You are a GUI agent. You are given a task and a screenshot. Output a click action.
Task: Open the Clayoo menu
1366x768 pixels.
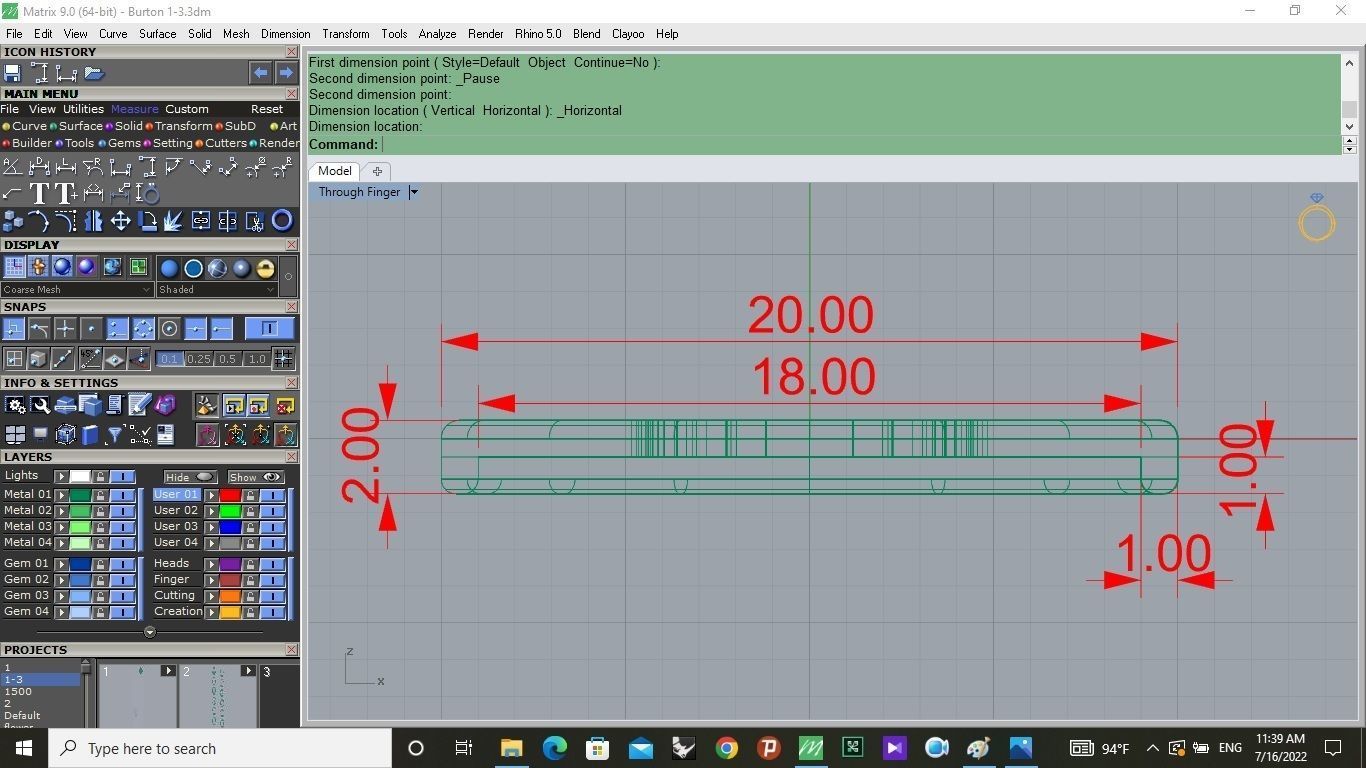point(628,34)
